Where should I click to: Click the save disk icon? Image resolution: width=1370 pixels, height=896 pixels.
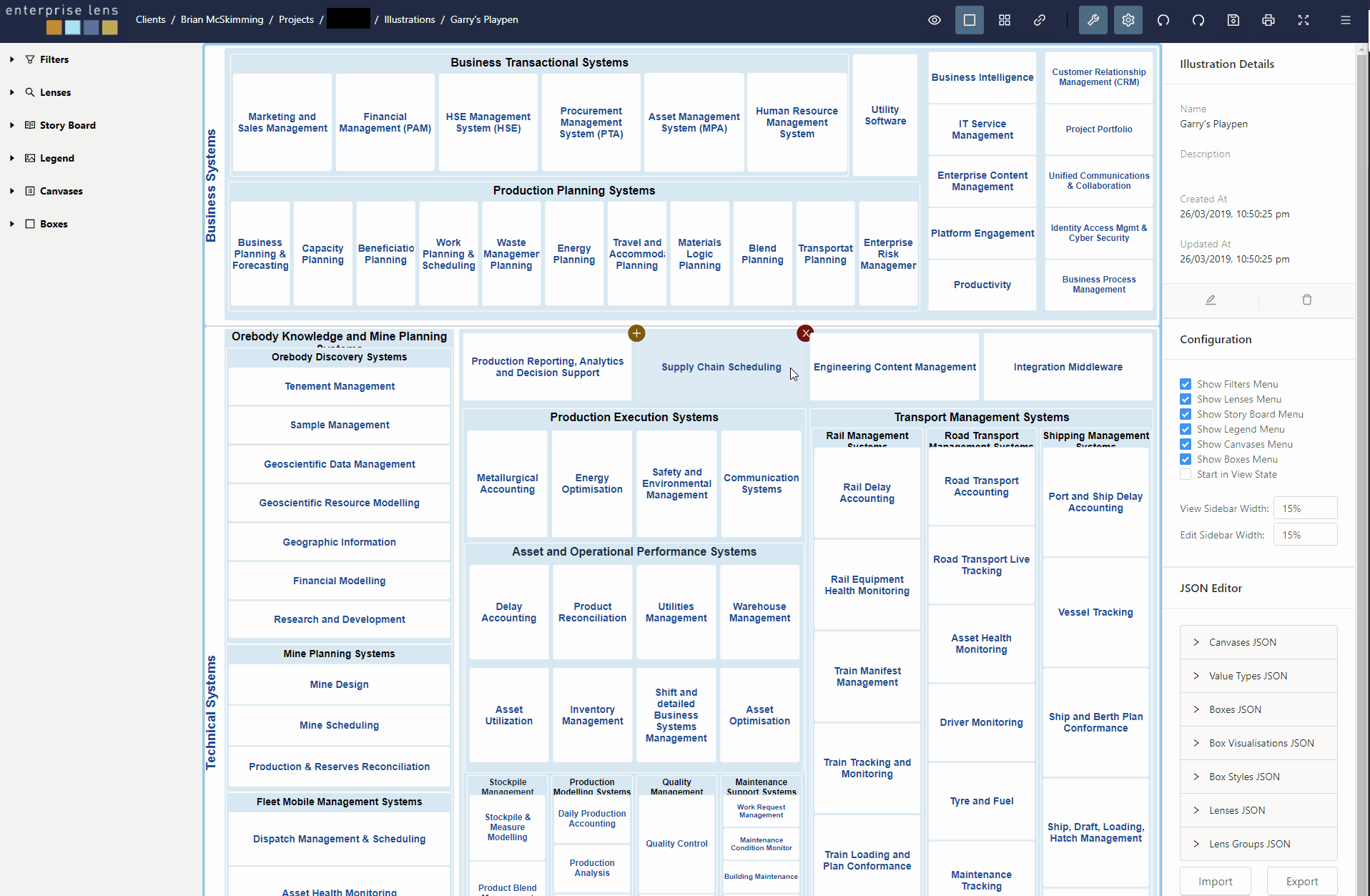pyautogui.click(x=1233, y=20)
